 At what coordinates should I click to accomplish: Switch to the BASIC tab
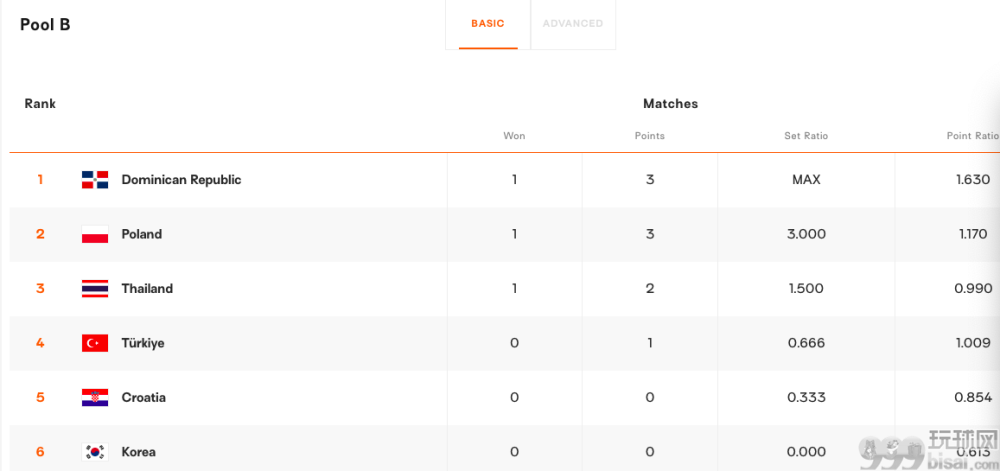click(488, 24)
